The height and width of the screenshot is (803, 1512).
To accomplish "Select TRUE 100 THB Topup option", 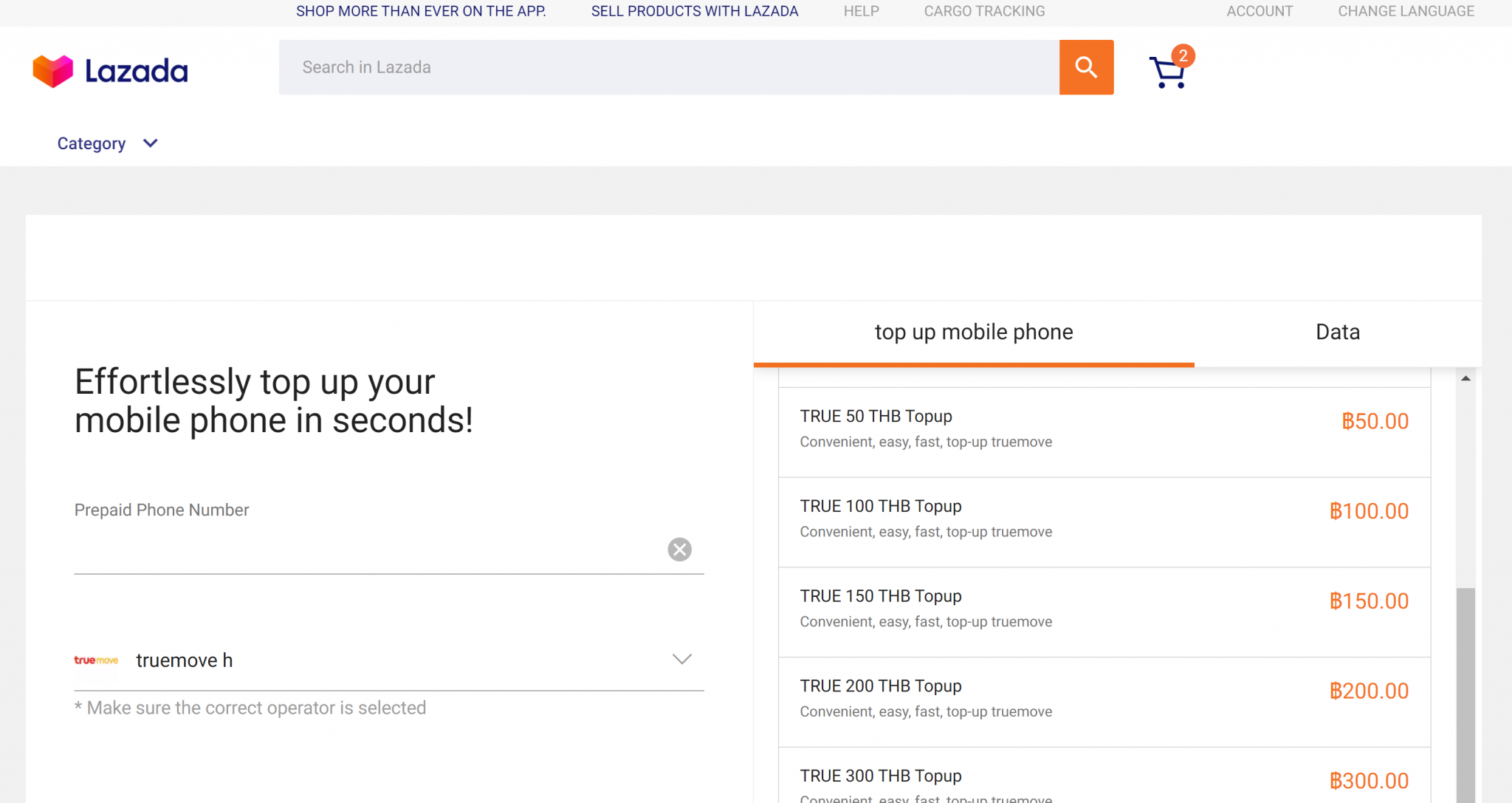I will click(1104, 522).
